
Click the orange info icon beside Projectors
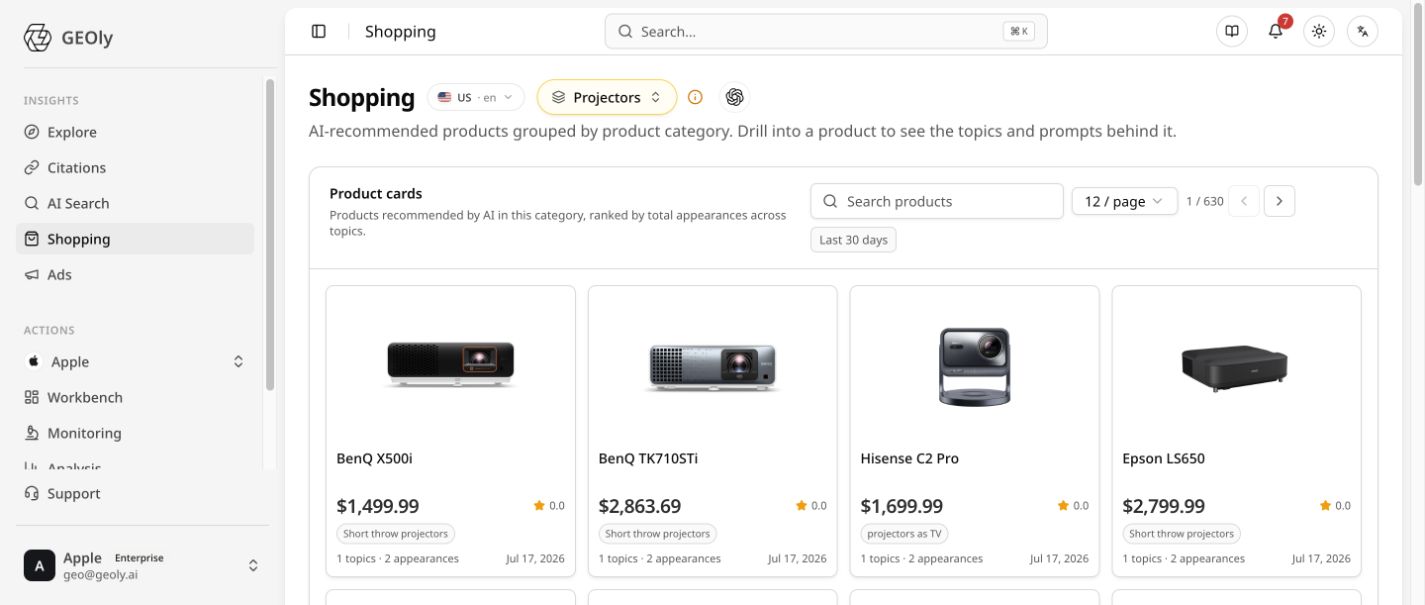tap(695, 97)
